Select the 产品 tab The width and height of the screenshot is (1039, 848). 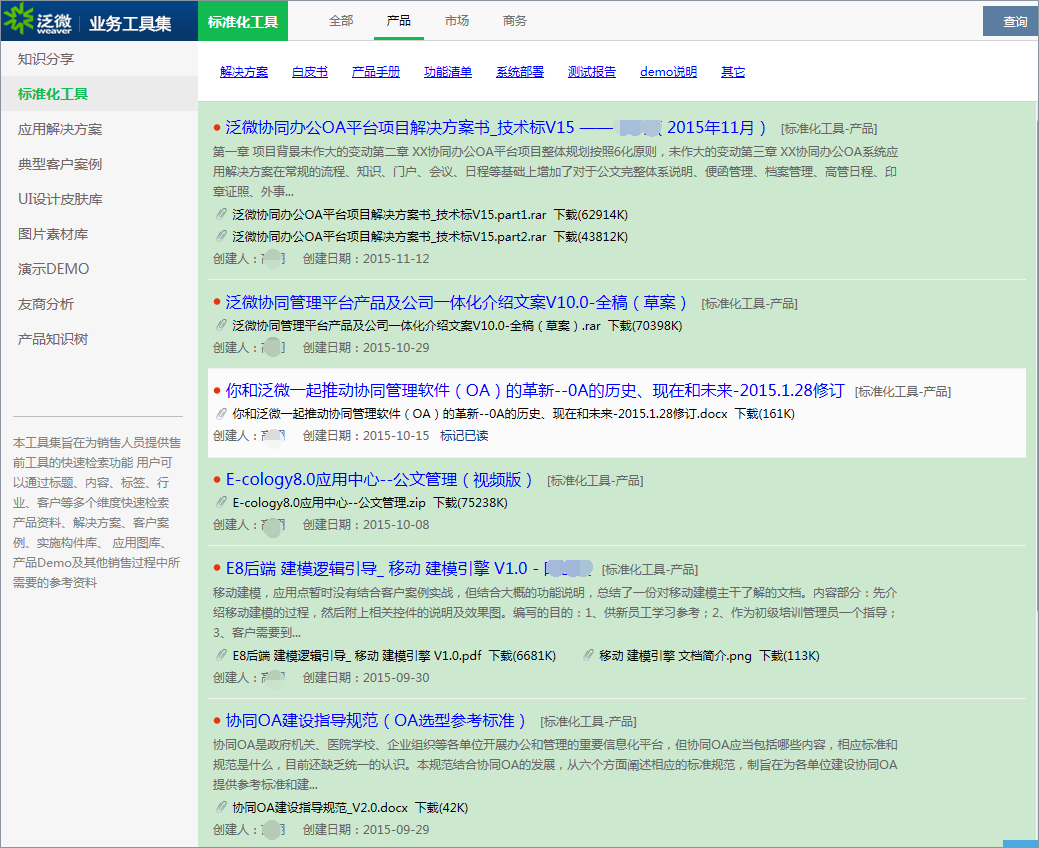coord(398,21)
